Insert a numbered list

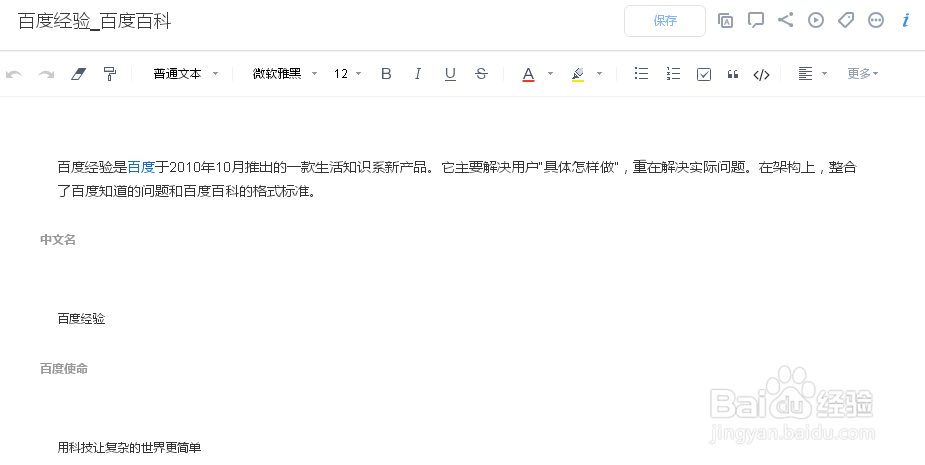[673, 74]
